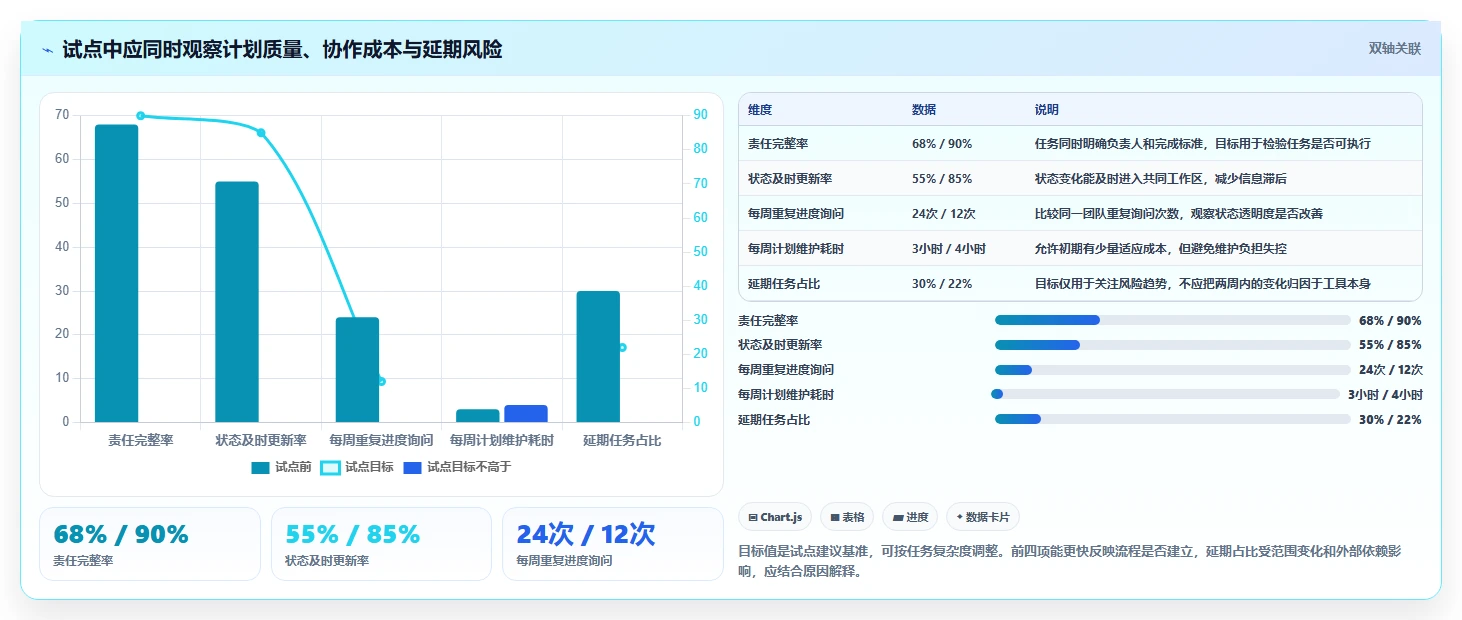This screenshot has width=1462, height=620.
Task: Click the card title 试点中应同时观察计划质量
Action: [282, 49]
